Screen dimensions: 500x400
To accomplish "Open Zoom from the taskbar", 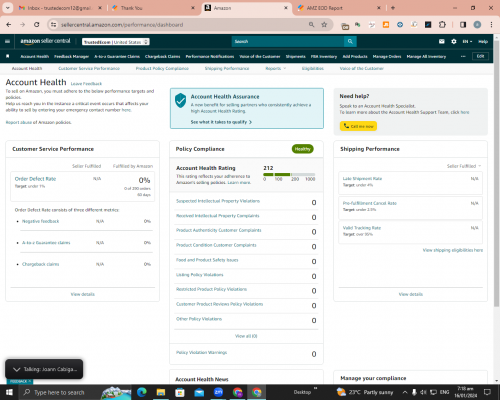I will click(218, 392).
